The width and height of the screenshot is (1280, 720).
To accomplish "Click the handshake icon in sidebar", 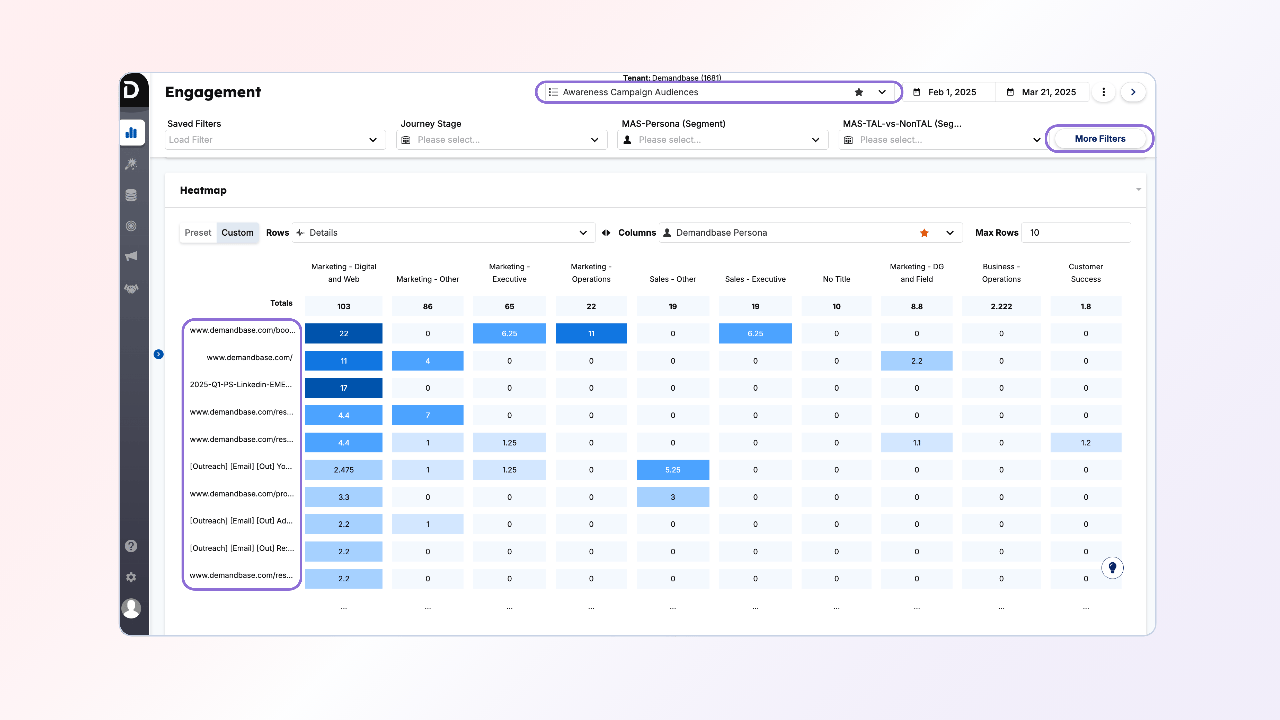I will (131, 288).
